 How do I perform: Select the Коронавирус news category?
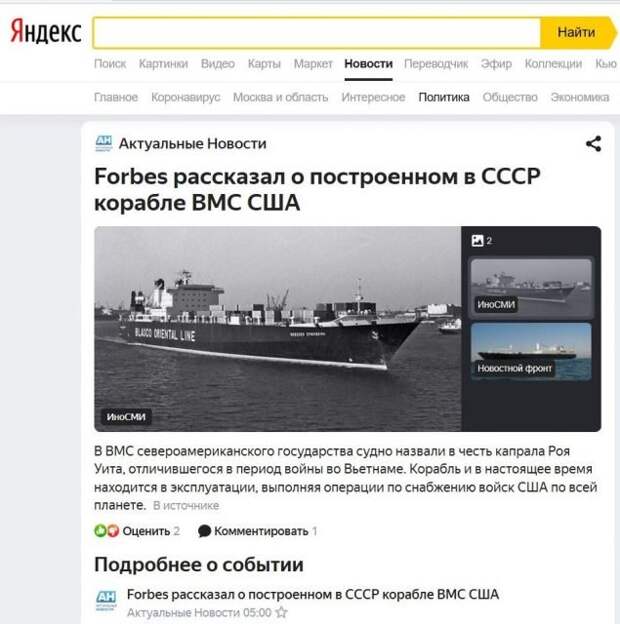click(185, 97)
